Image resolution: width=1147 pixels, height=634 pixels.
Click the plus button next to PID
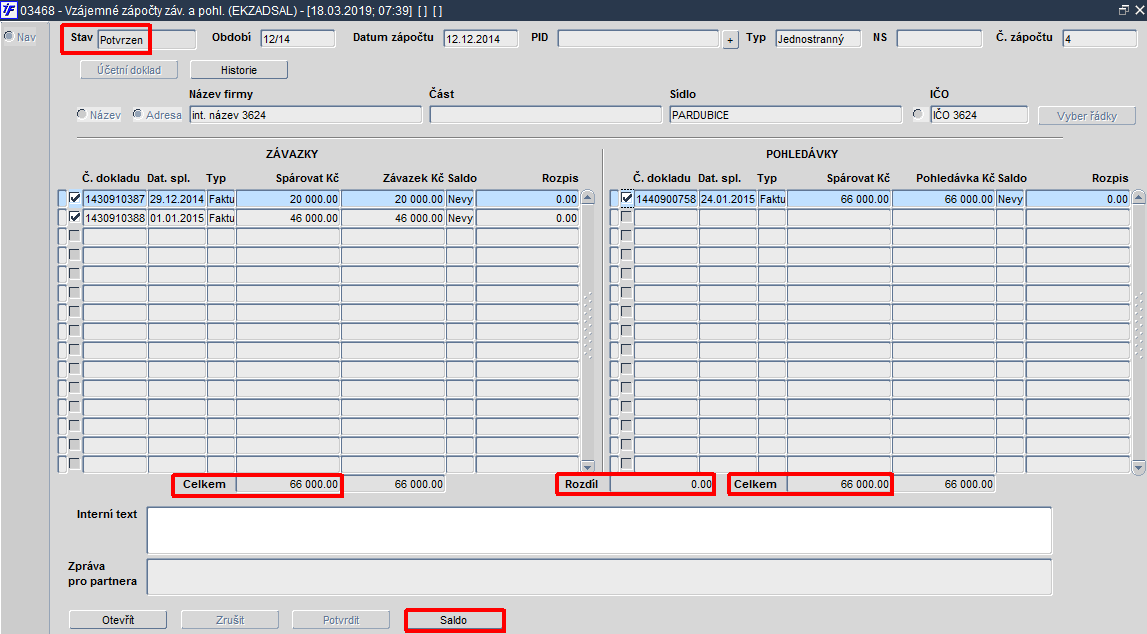(730, 39)
